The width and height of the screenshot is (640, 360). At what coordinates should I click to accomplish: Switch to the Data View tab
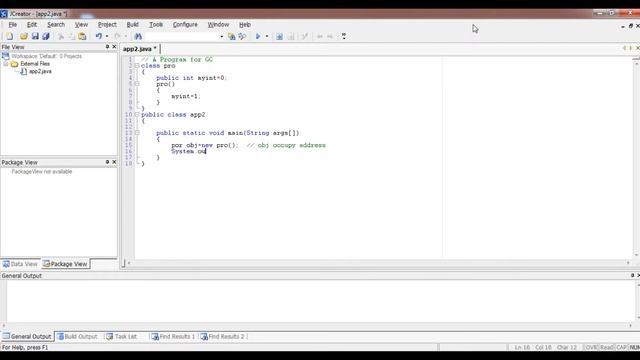[x=20, y=264]
